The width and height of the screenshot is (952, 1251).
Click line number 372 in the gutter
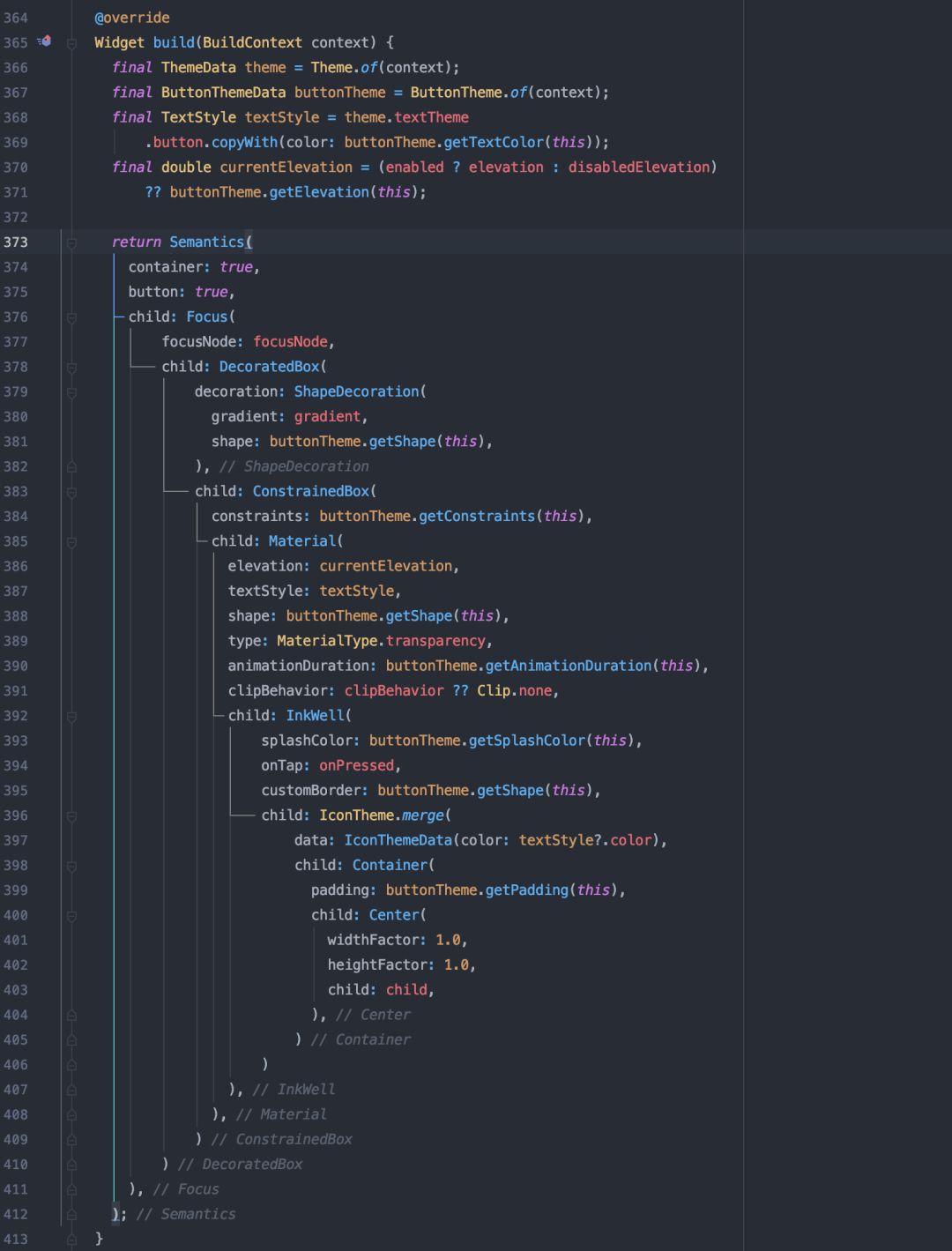tap(16, 217)
